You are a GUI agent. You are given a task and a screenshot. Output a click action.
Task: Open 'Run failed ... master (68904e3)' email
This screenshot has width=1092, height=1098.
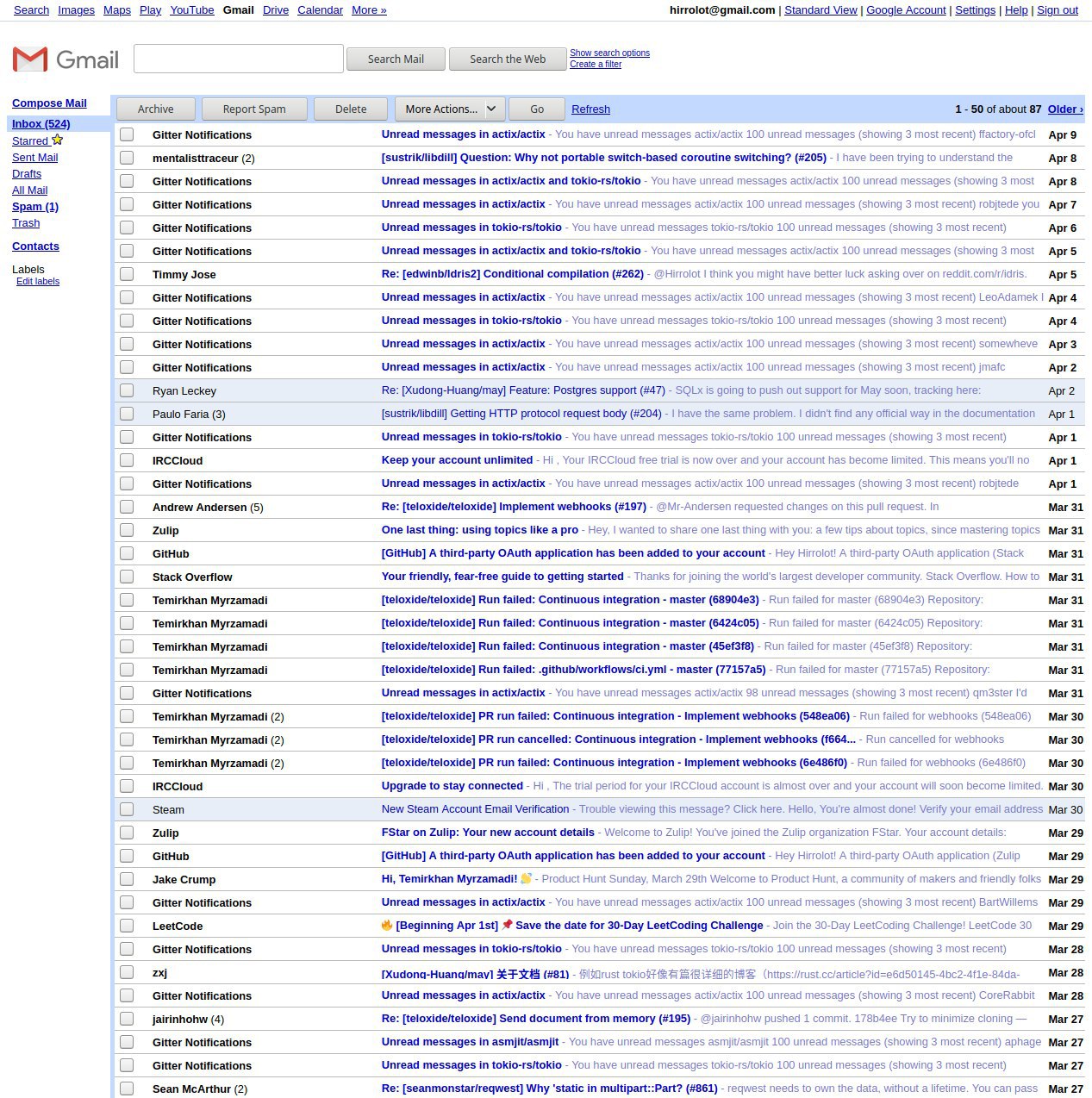[x=571, y=600]
